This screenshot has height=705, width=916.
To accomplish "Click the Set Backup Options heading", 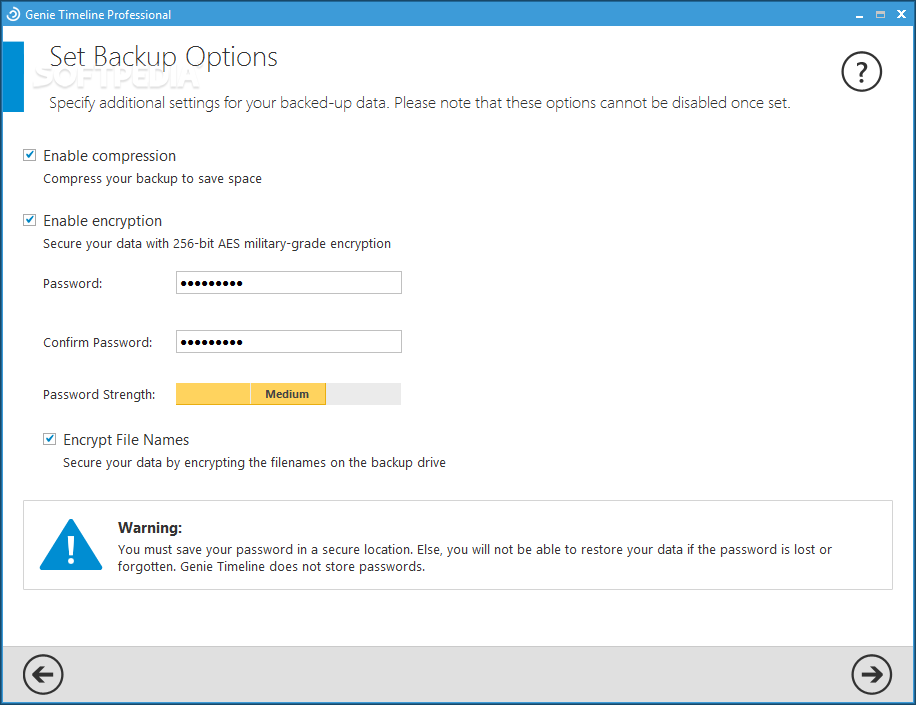I will (x=164, y=57).
